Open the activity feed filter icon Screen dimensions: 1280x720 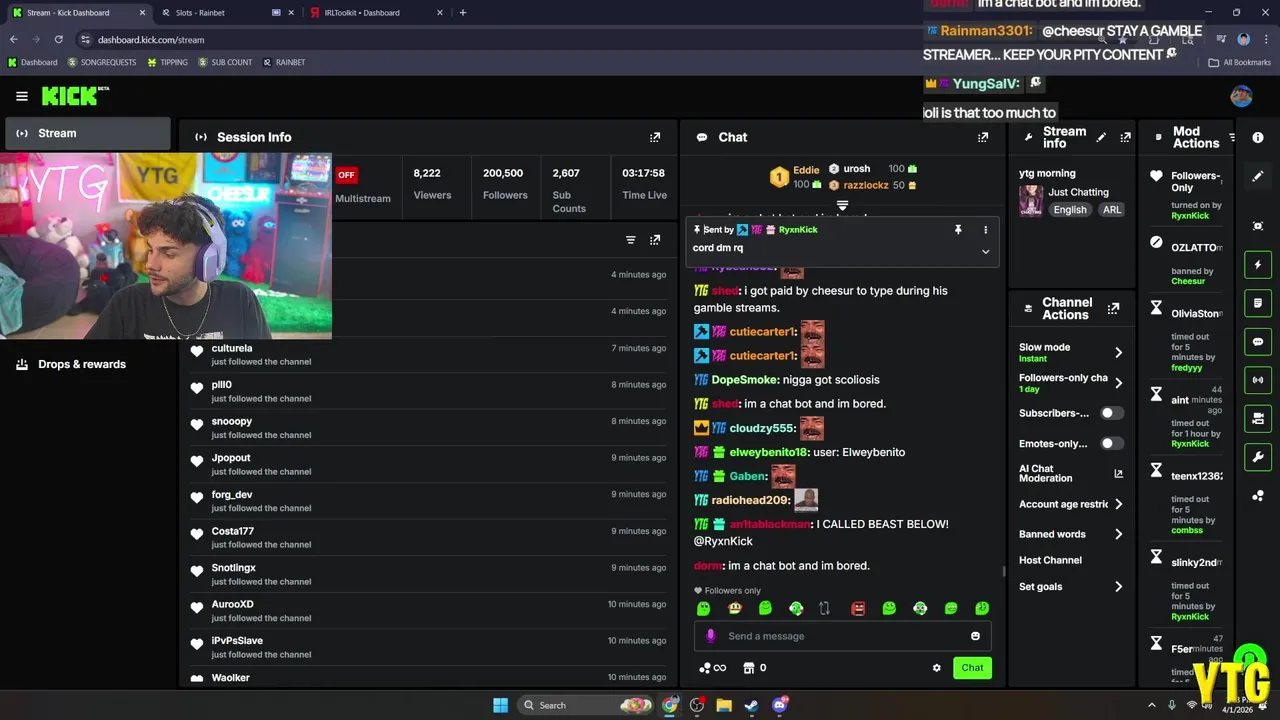631,240
